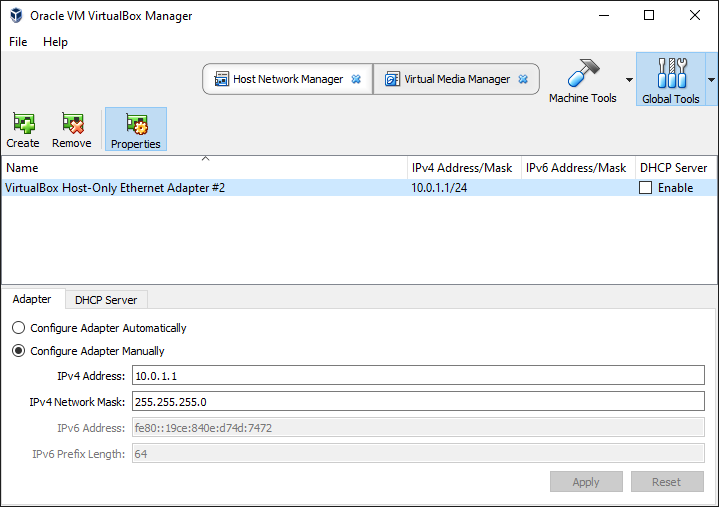Sort list by Name column header
Image resolution: width=719 pixels, height=507 pixels.
tap(205, 168)
